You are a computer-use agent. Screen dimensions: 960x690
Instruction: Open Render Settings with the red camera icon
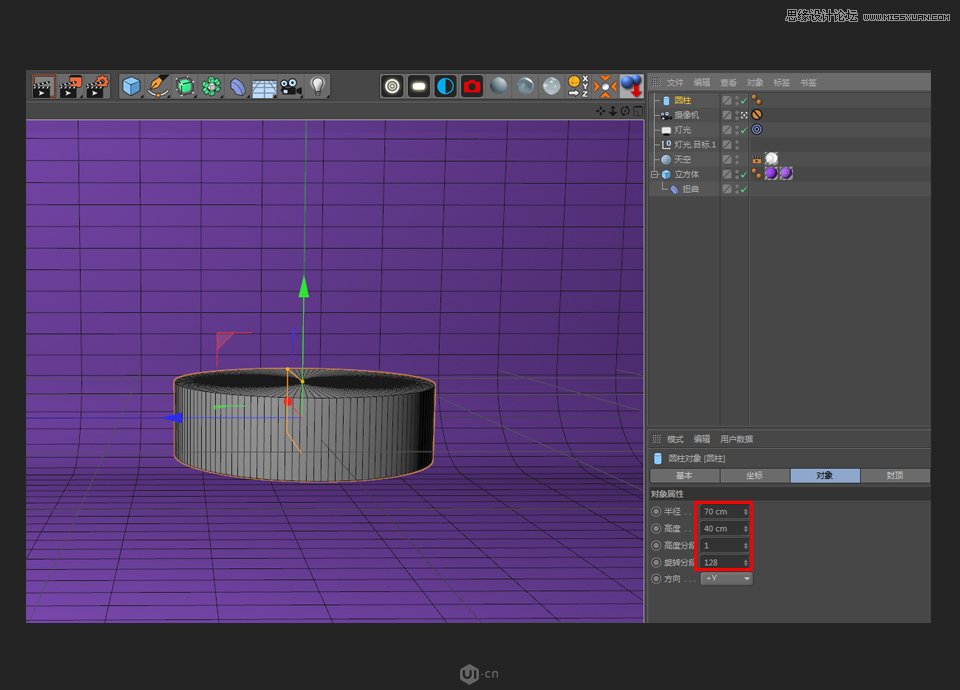point(470,86)
